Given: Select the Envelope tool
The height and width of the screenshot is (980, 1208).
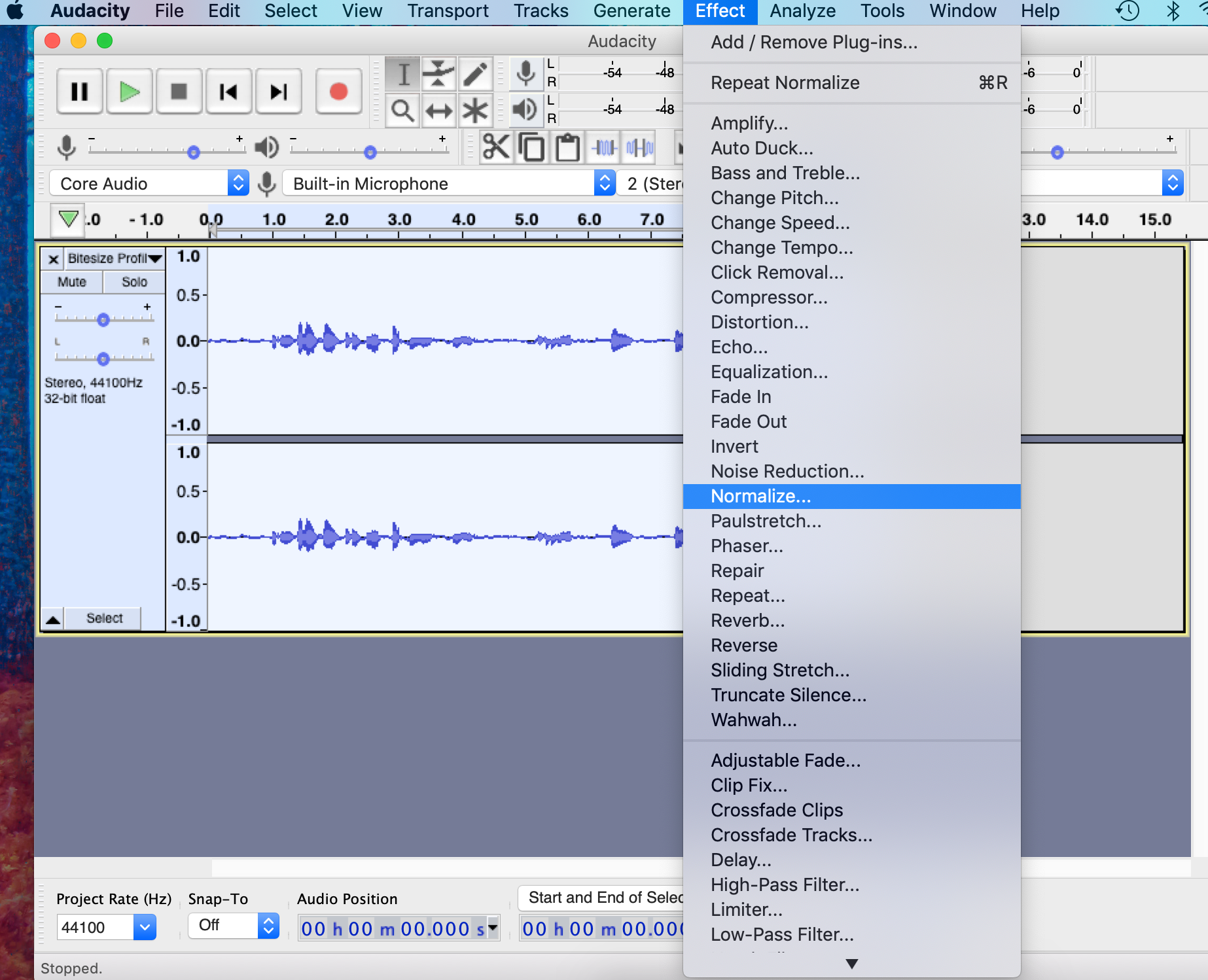Looking at the screenshot, I should [x=438, y=74].
